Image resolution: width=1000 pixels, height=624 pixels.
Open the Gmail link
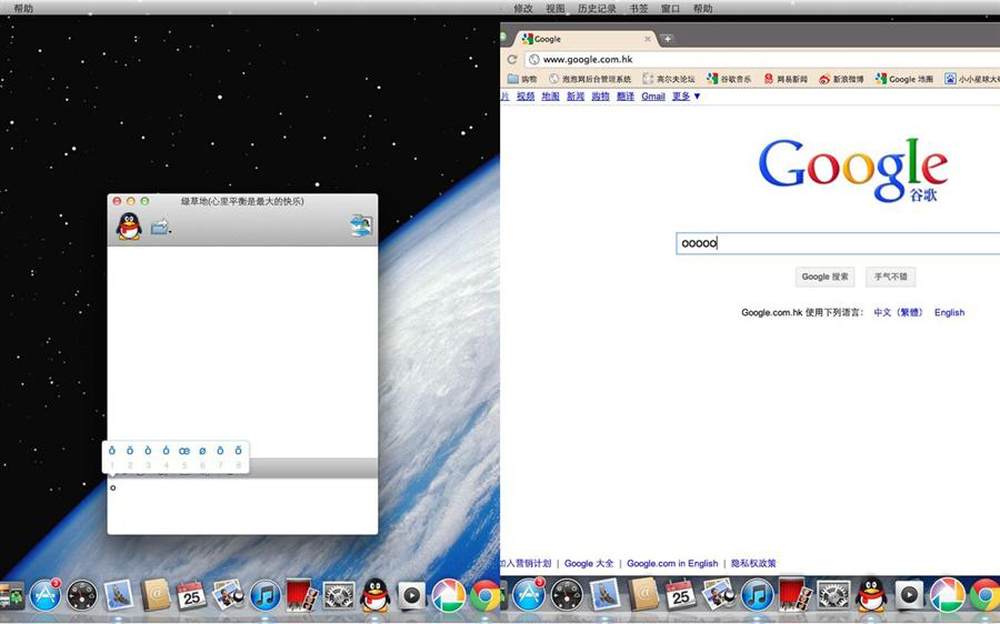point(653,96)
